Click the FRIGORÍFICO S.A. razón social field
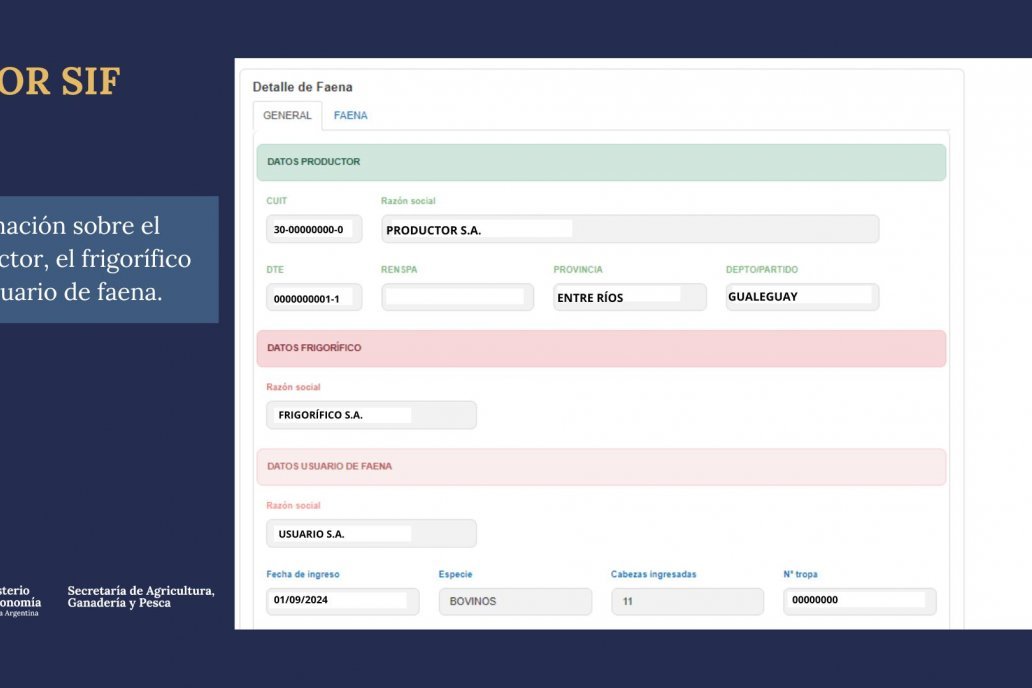 pyautogui.click(x=371, y=415)
